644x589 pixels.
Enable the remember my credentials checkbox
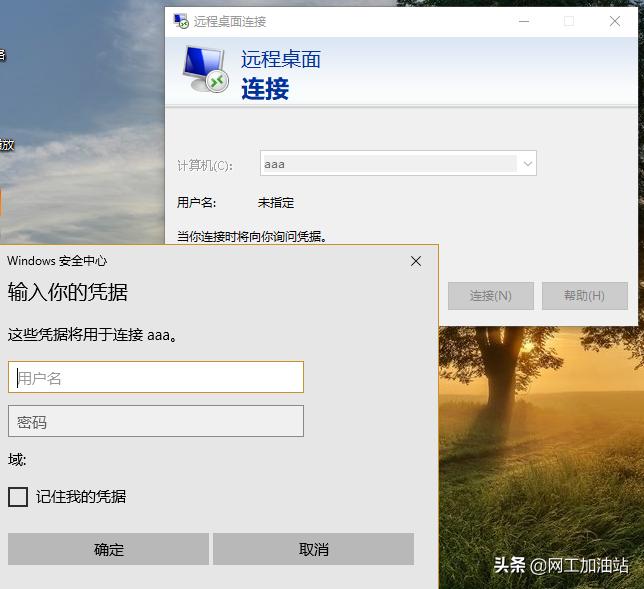(x=18, y=497)
